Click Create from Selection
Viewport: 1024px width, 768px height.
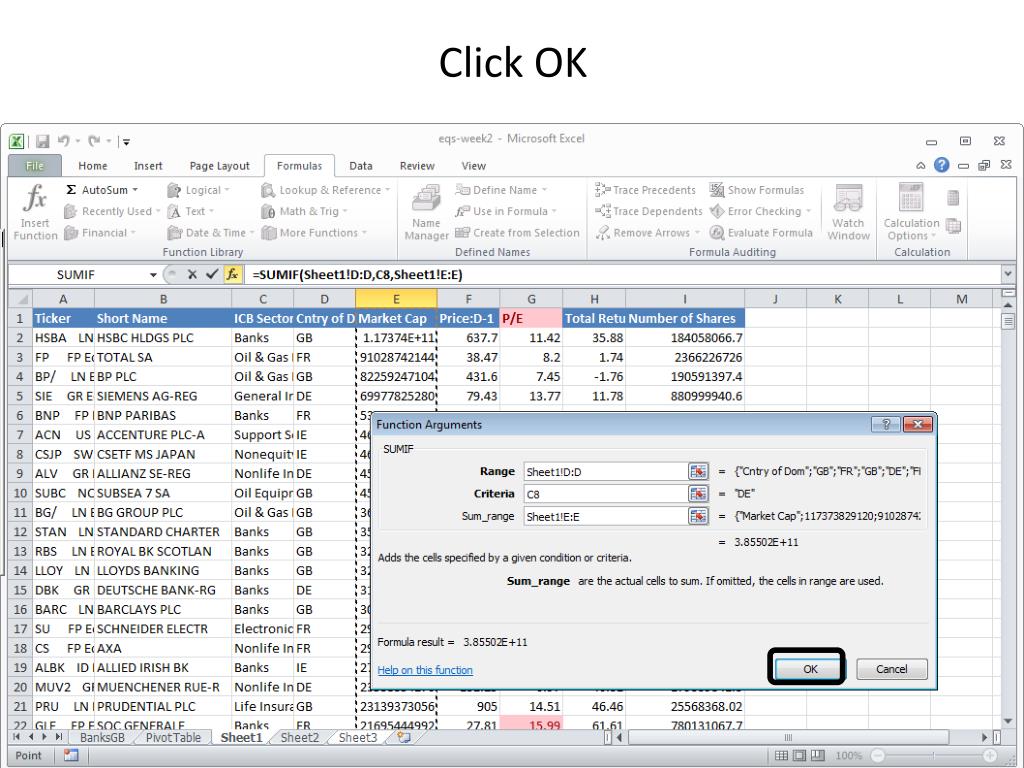[x=517, y=233]
